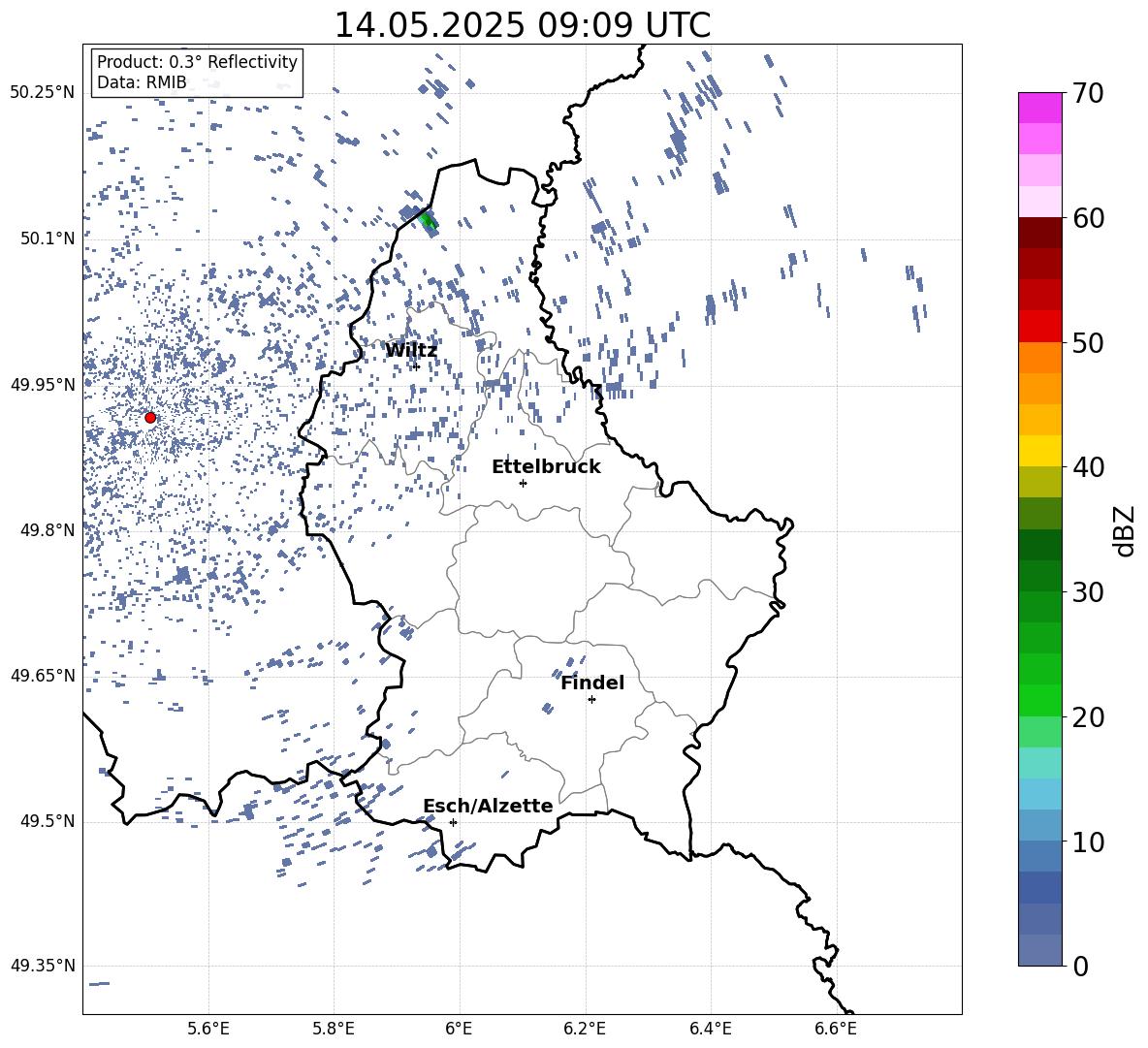This screenshot has height=1048, width=1148.
Task: Click the radar echo just west of Findel
Action: pyautogui.click(x=548, y=708)
